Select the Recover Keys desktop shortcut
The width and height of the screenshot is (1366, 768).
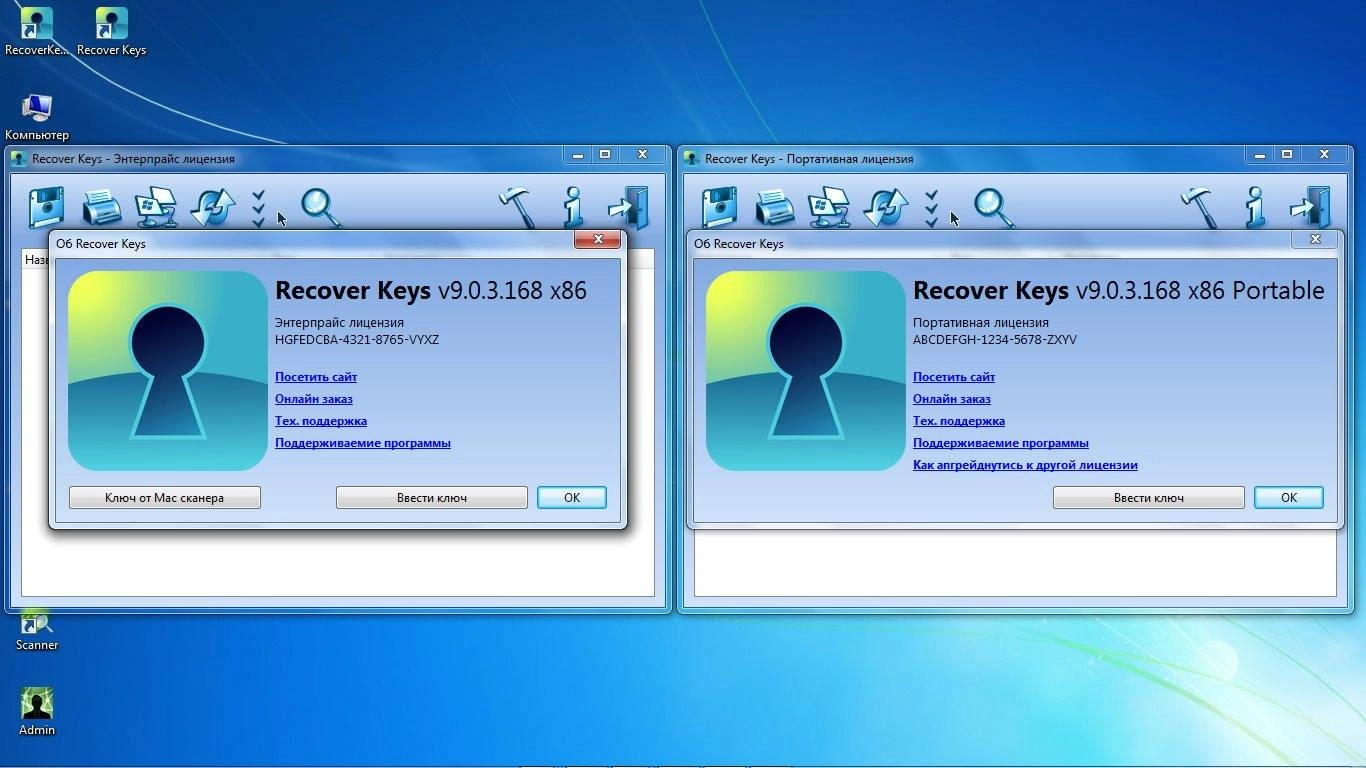(x=111, y=31)
